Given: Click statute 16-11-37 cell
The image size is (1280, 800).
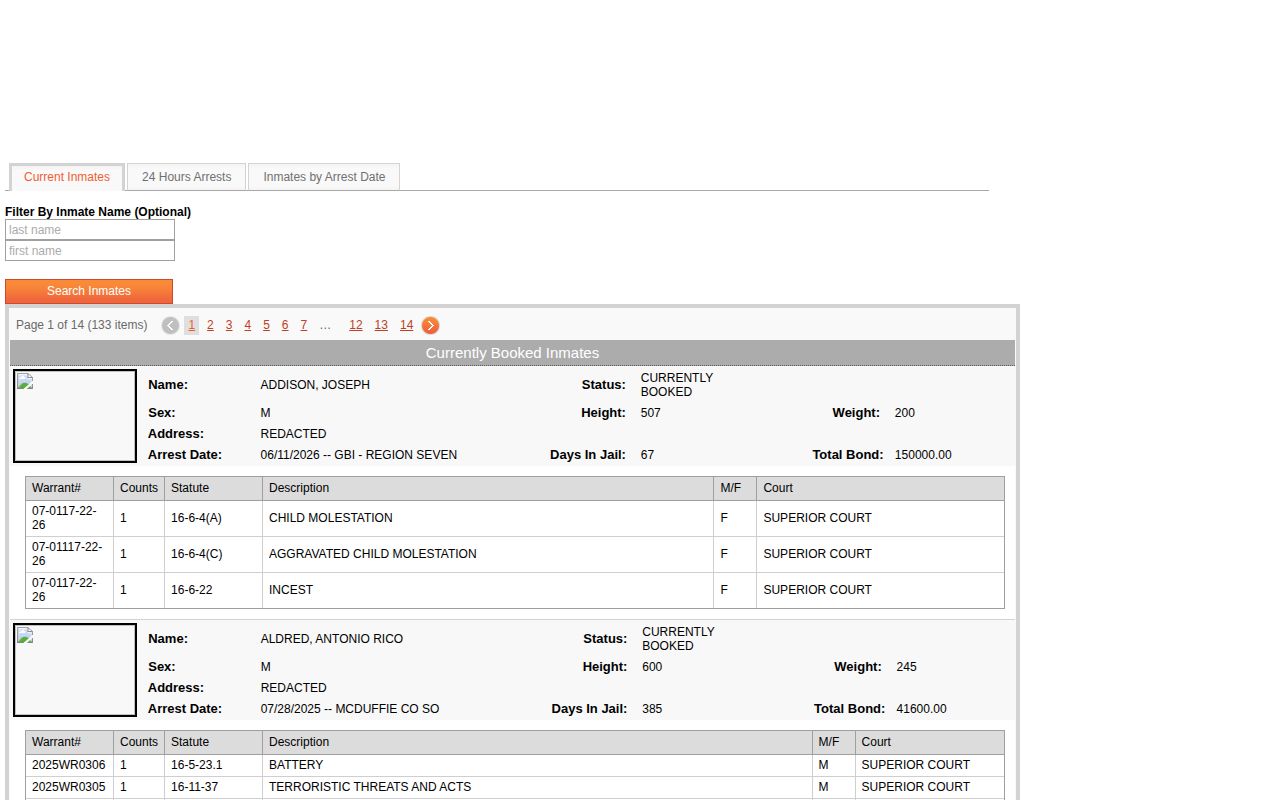Looking at the screenshot, I should pos(214,787).
